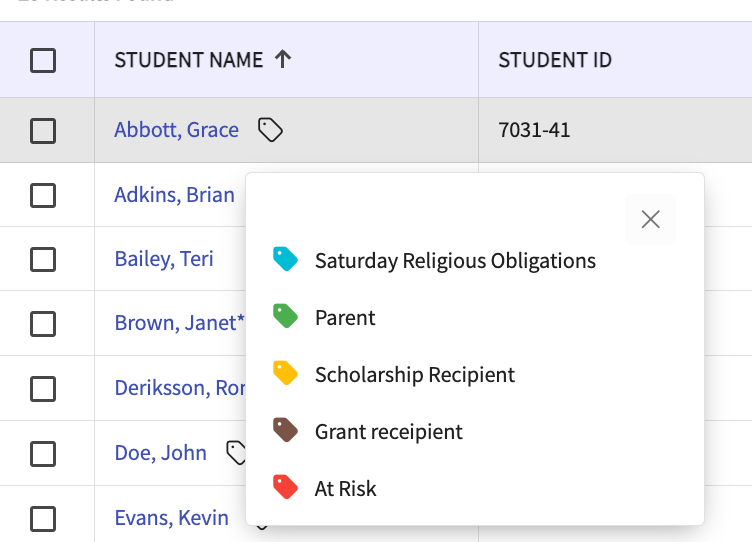Open Adkins, Brian student profile link
Image resolution: width=752 pixels, height=542 pixels.
click(x=174, y=194)
